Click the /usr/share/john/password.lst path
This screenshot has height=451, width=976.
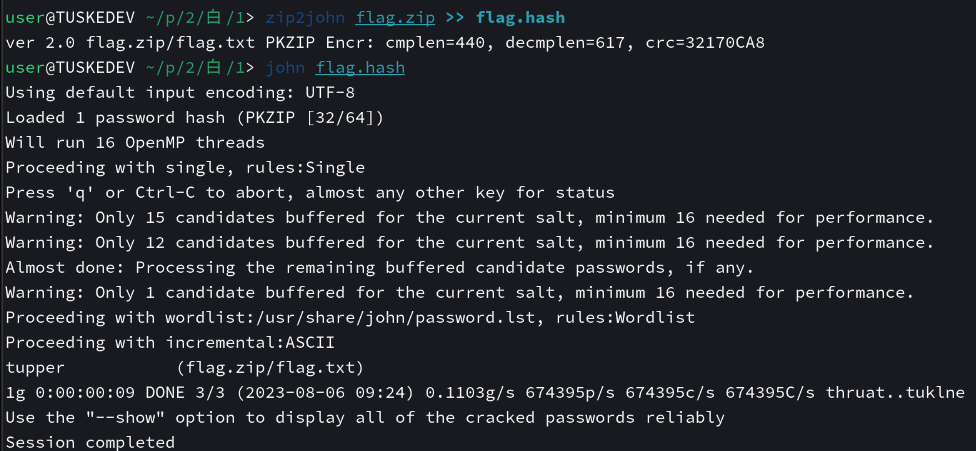[x=390, y=317]
